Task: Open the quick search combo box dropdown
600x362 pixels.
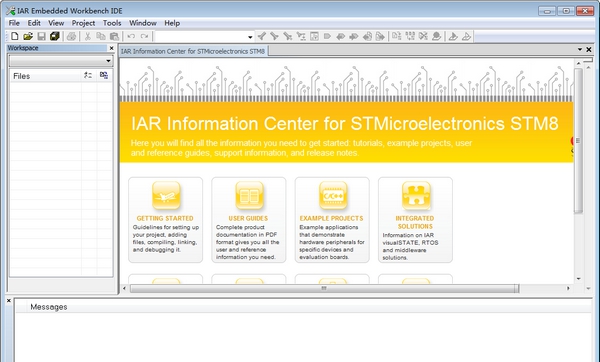Action: pyautogui.click(x=250, y=37)
